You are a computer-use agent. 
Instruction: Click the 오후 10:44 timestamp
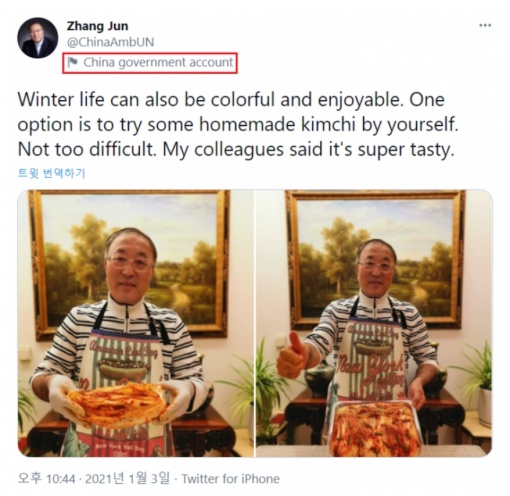coord(46,479)
